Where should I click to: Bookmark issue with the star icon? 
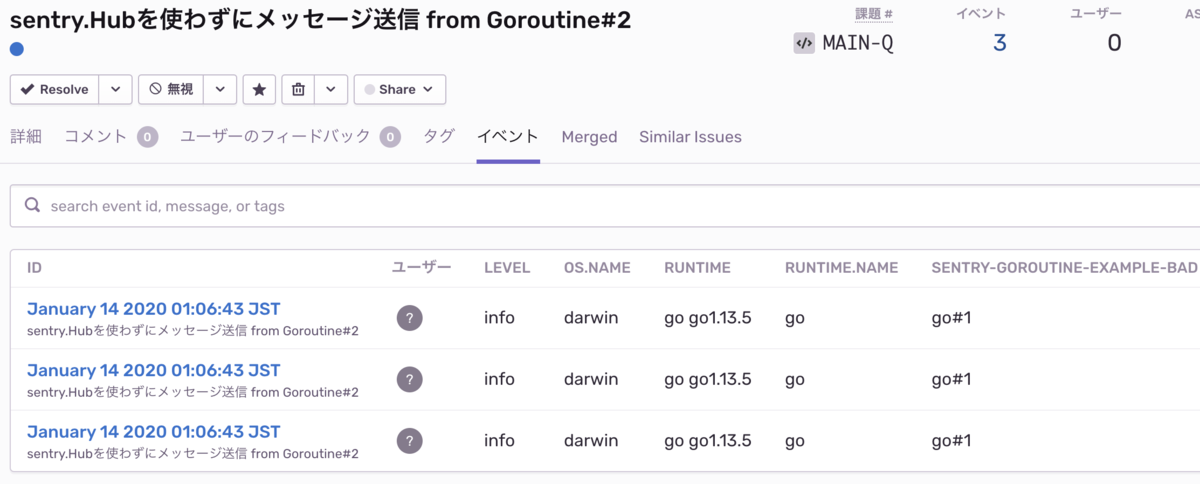coord(259,89)
